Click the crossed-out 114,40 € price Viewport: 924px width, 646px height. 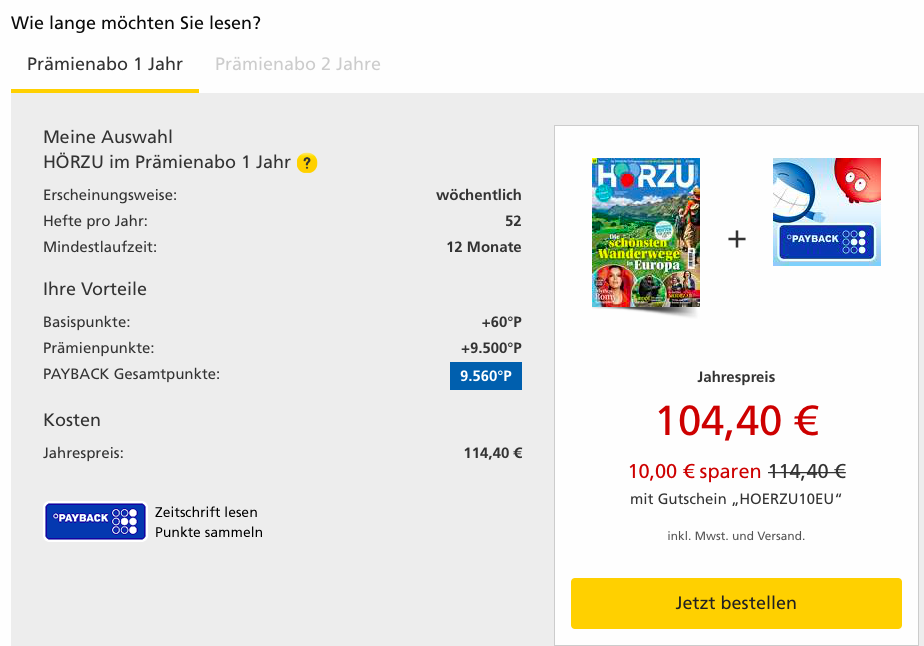[x=806, y=472]
